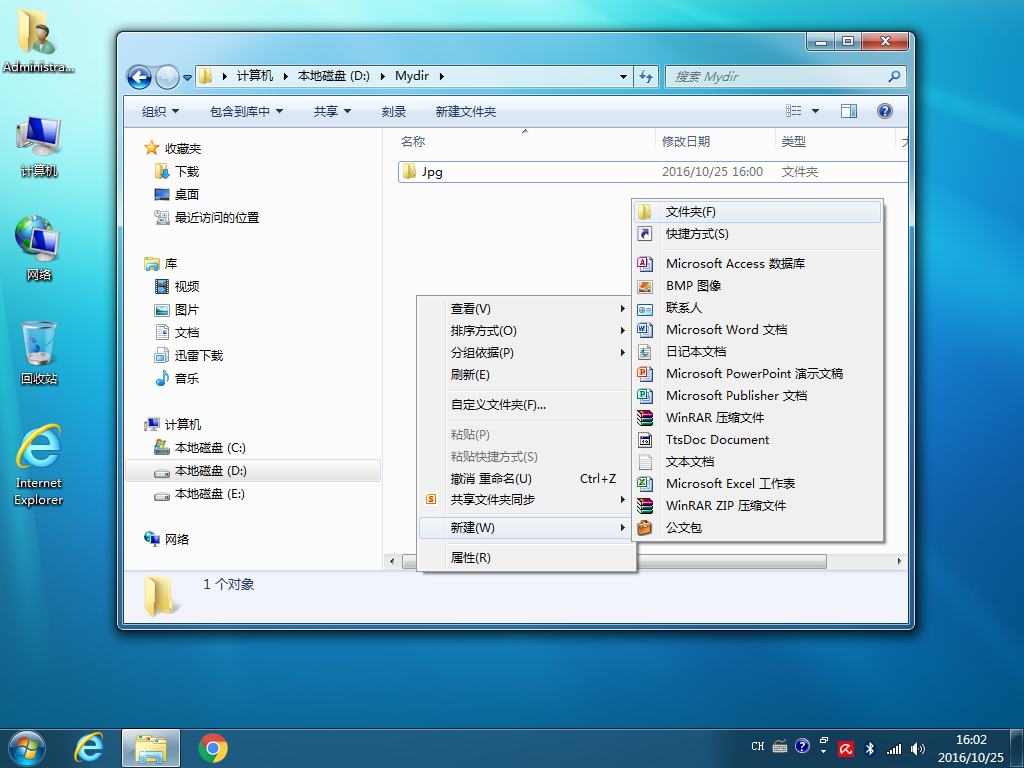Create a new 公文包
The width and height of the screenshot is (1024, 768).
pos(758,528)
